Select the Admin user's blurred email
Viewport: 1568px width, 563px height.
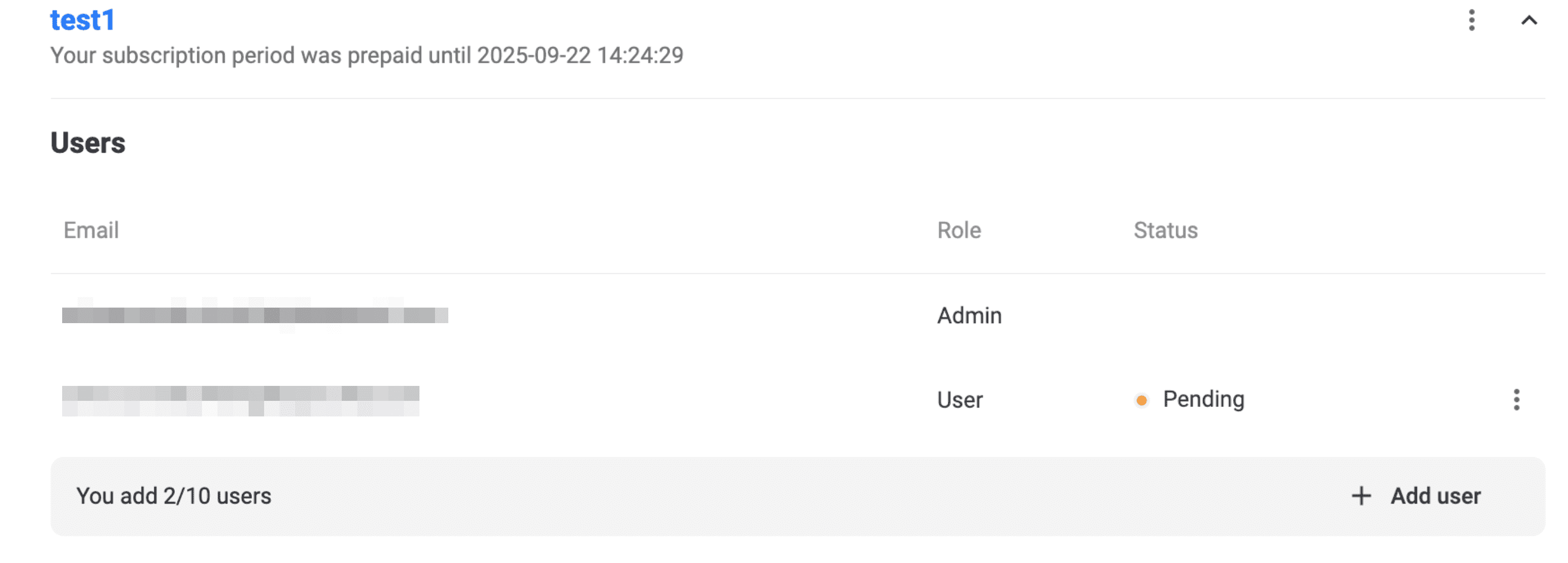[x=255, y=315]
